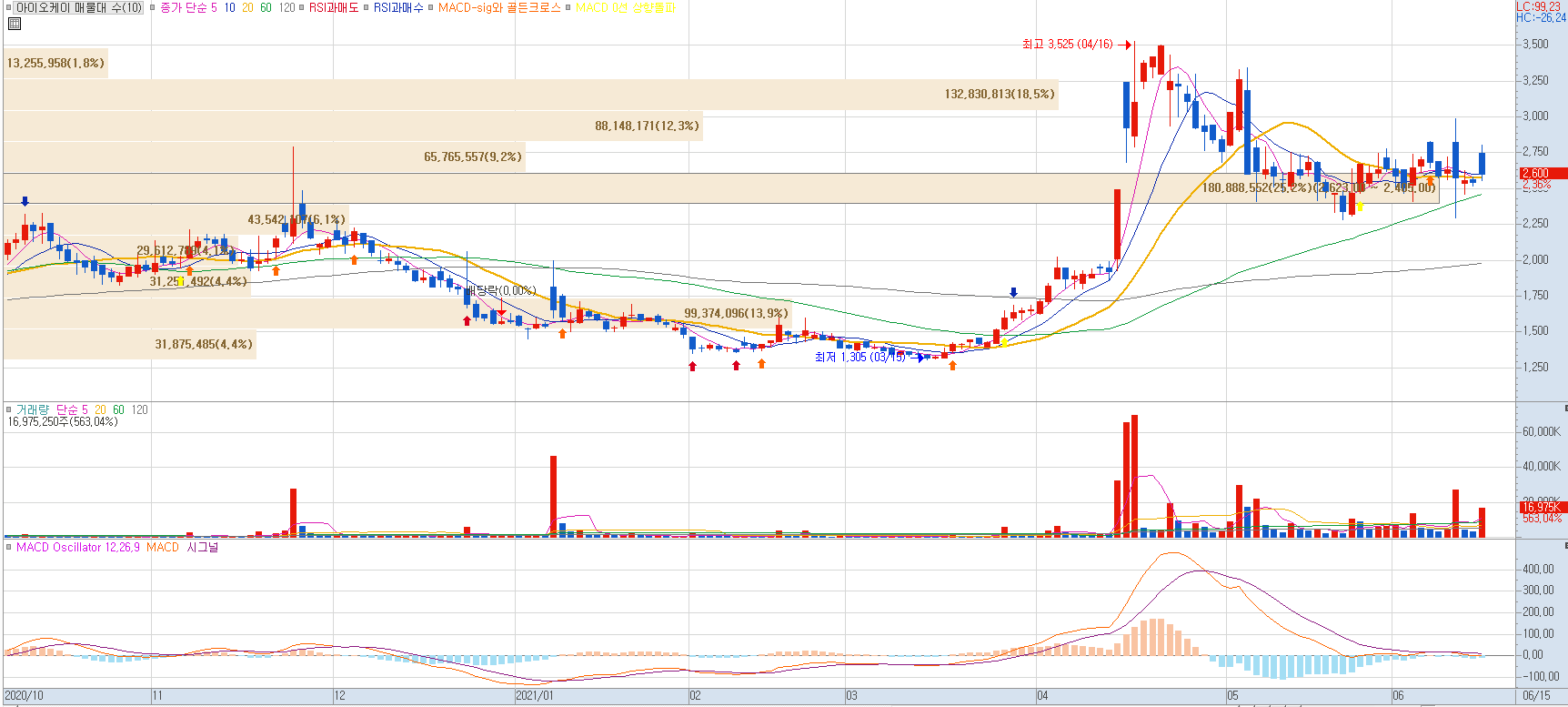The image size is (1568, 707).
Task: Click the 배당락(0.00%) ex-dividend label
Action: [501, 290]
